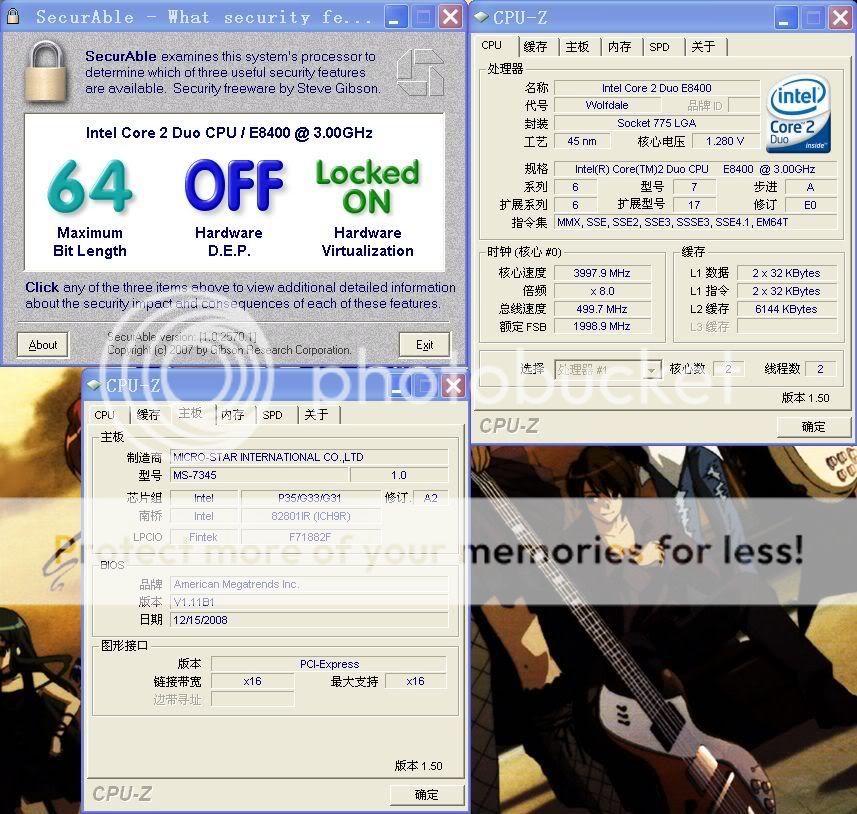Minimize the SecurAble window
The image size is (857, 814).
pos(395,16)
